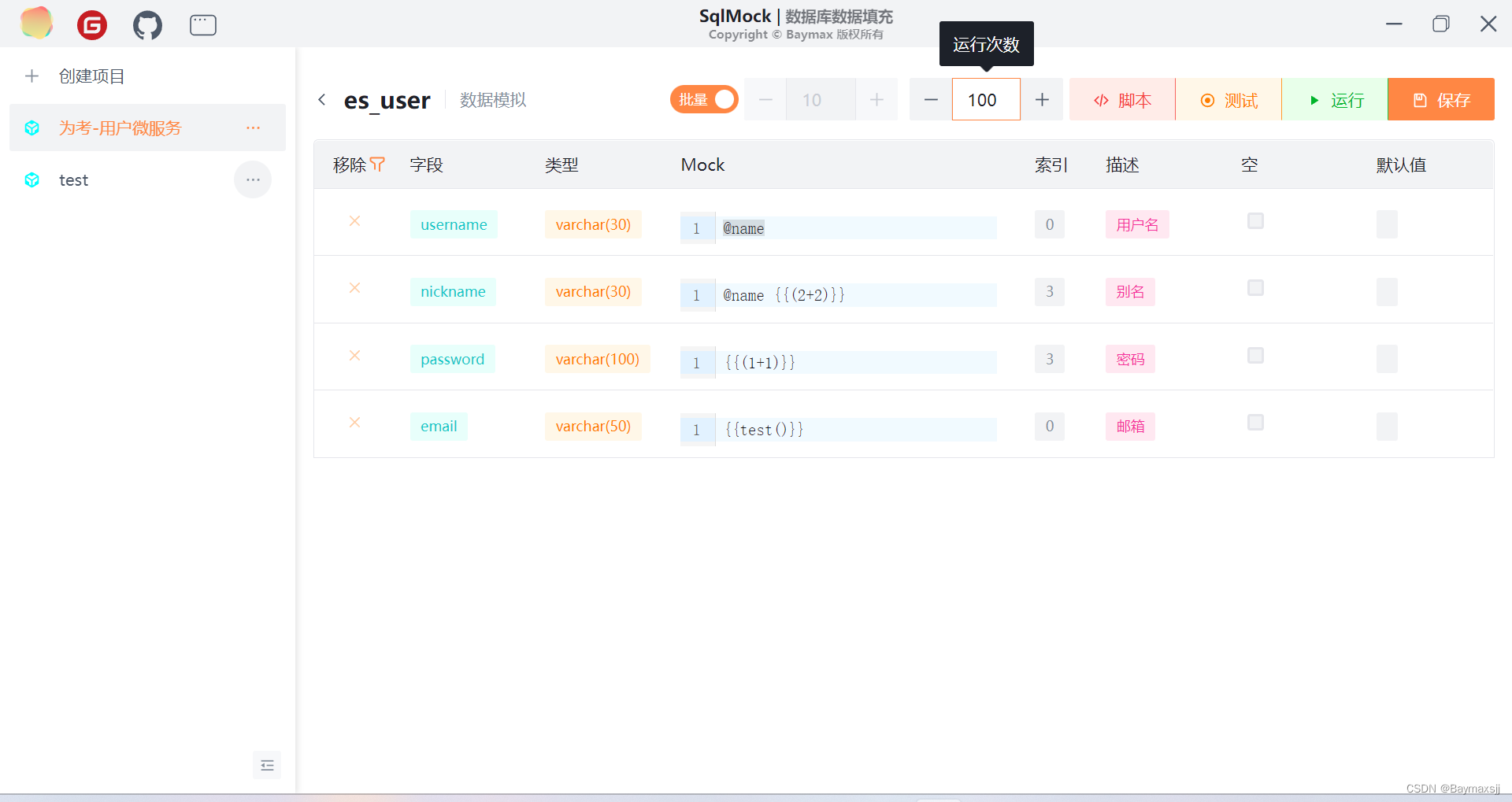Check the null checkbox for password
1512x802 pixels.
1255,356
